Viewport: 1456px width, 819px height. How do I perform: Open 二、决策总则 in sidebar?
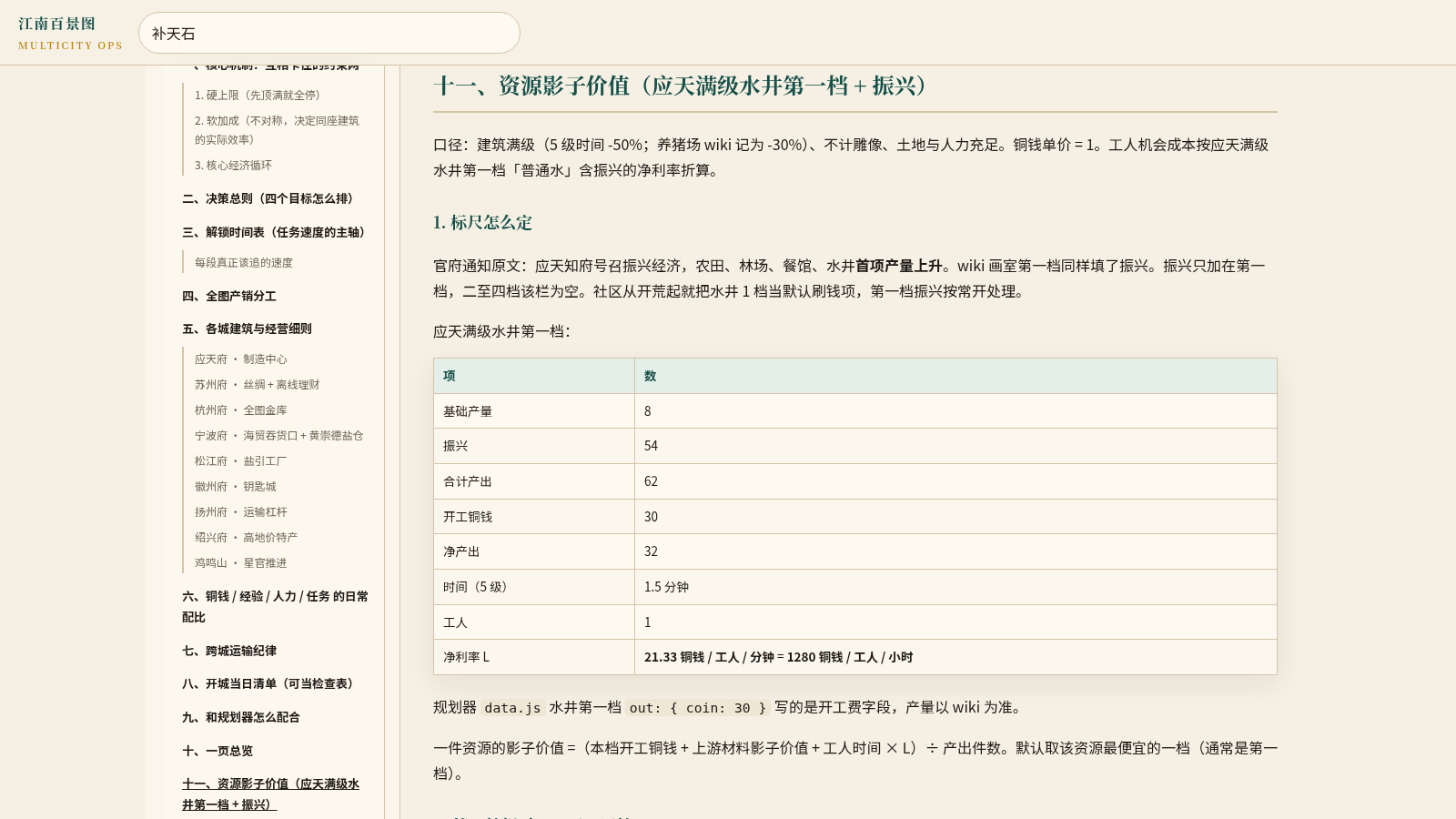click(270, 198)
